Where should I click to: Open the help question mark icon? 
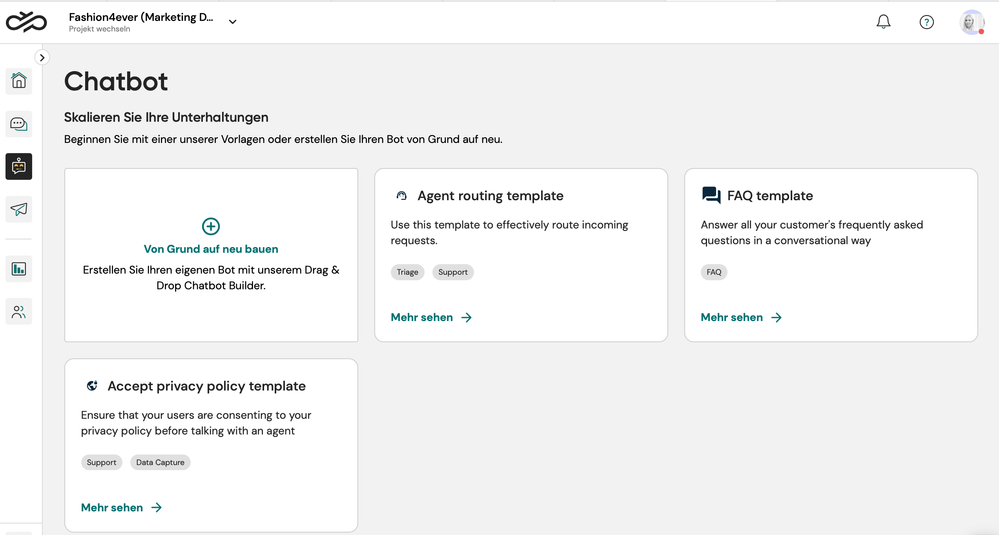[x=926, y=22]
